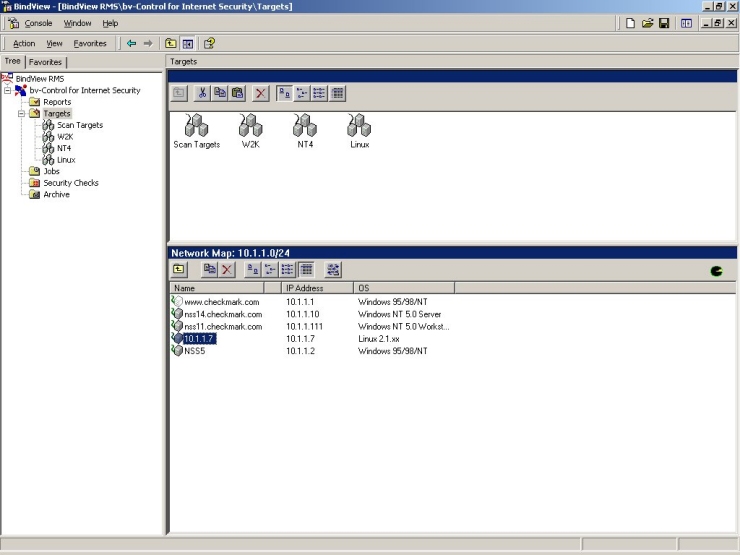740x555 pixels.
Task: Select List view in Targets toolbar
Action: (x=319, y=93)
